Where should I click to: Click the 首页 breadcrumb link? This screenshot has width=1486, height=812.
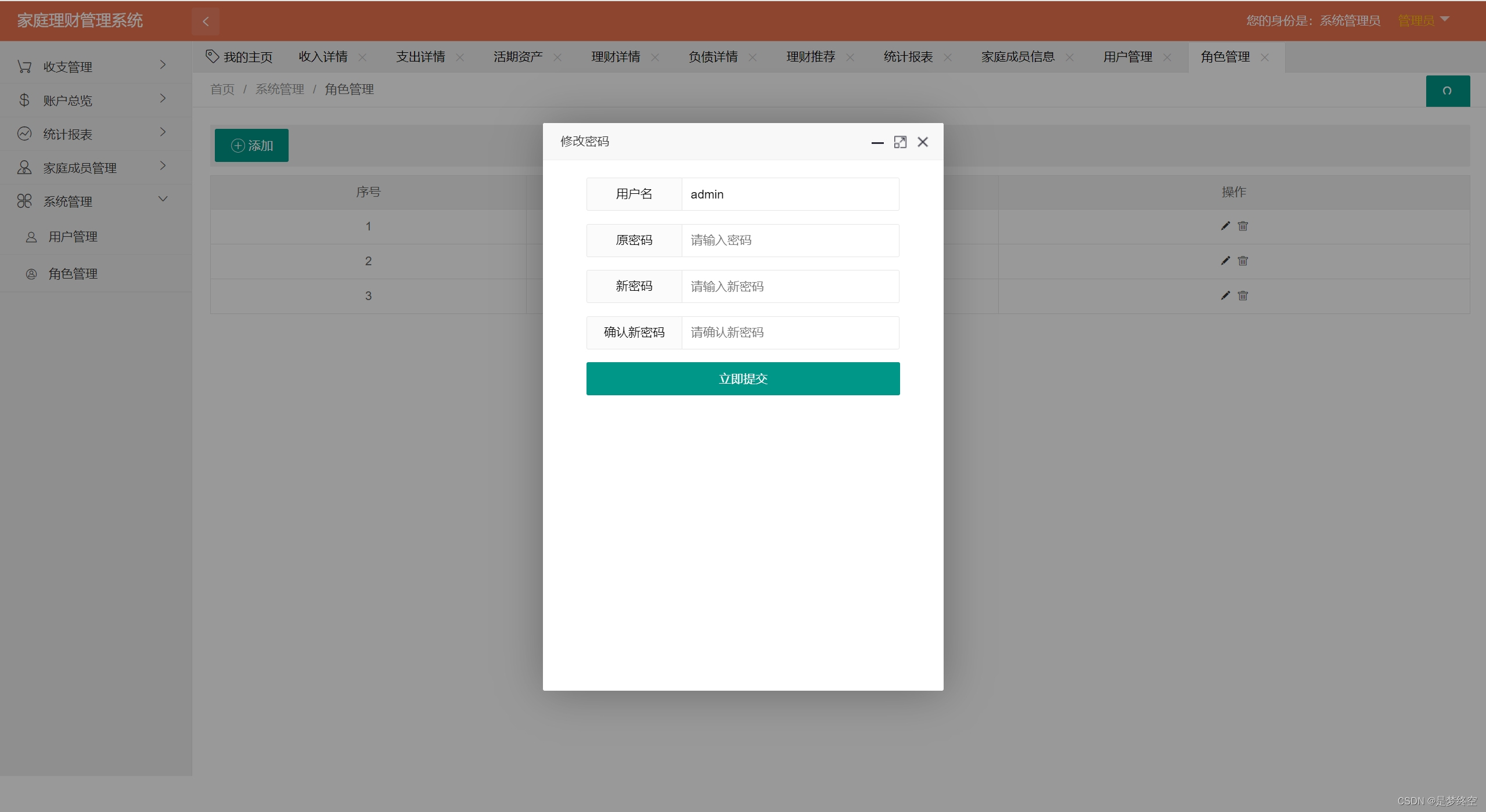pyautogui.click(x=222, y=89)
